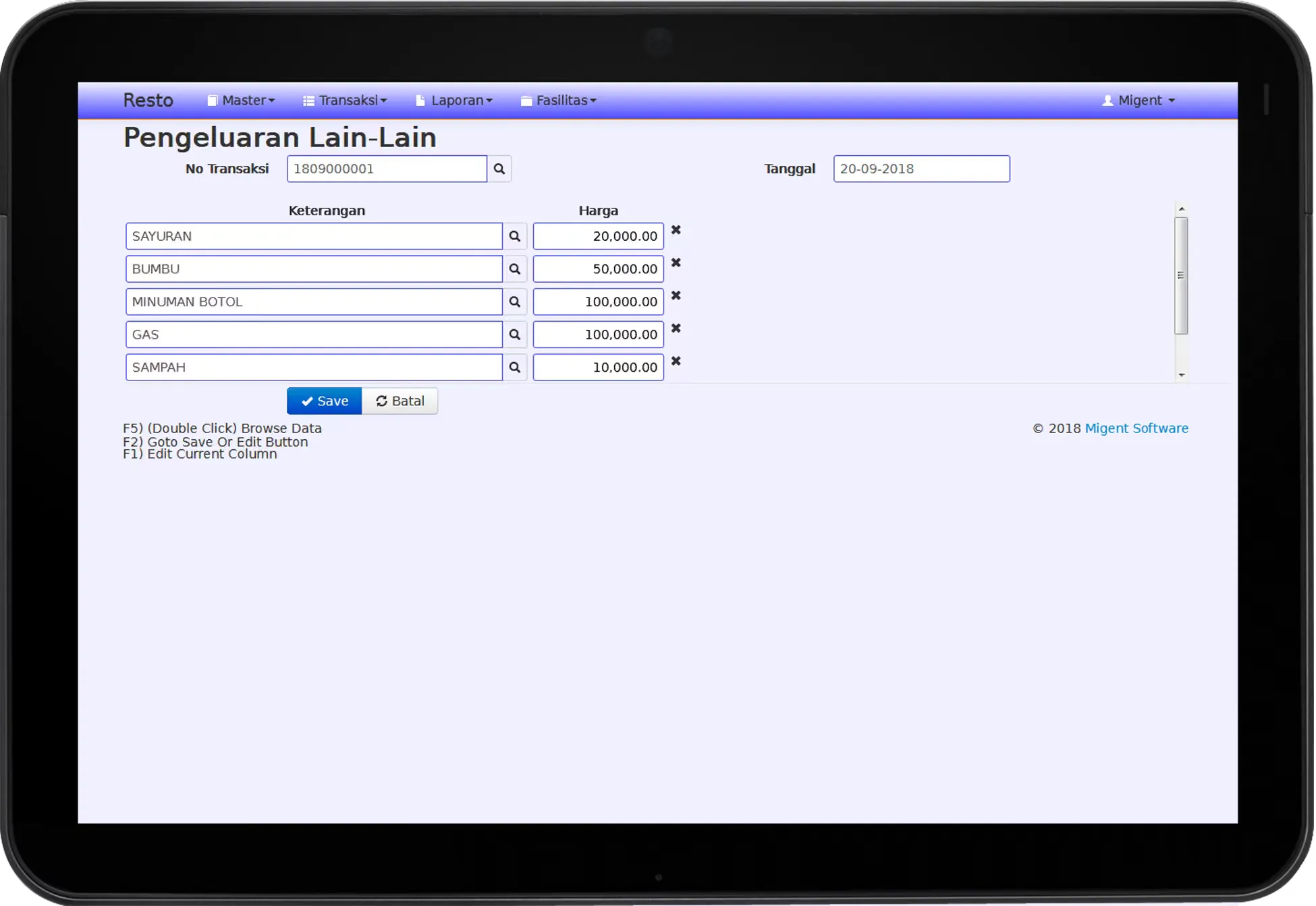
Task: Click the SAMPAH description field
Action: coord(314,368)
